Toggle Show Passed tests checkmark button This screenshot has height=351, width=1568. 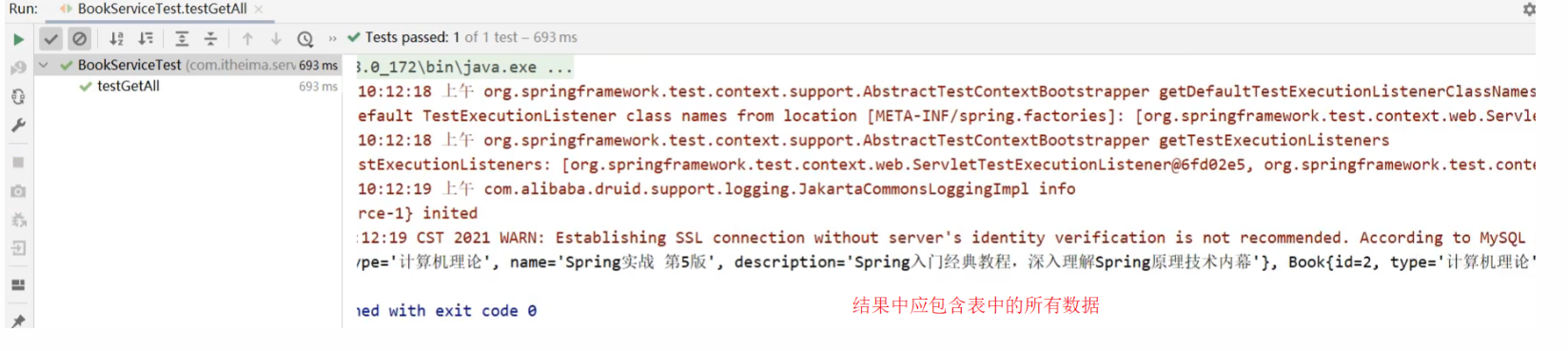click(51, 39)
